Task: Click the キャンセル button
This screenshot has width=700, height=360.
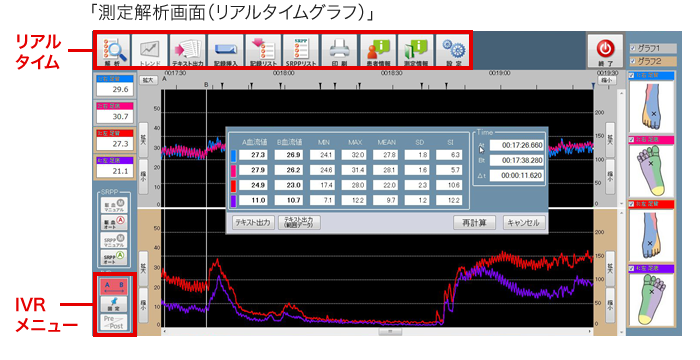Action: click(x=524, y=222)
